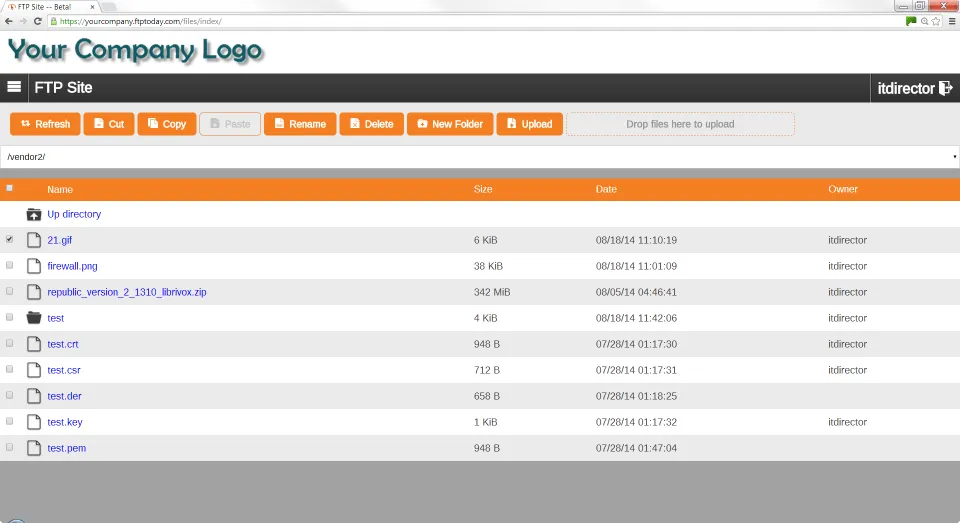Click the Drop files here upload area
960x523 pixels.
(x=680, y=124)
